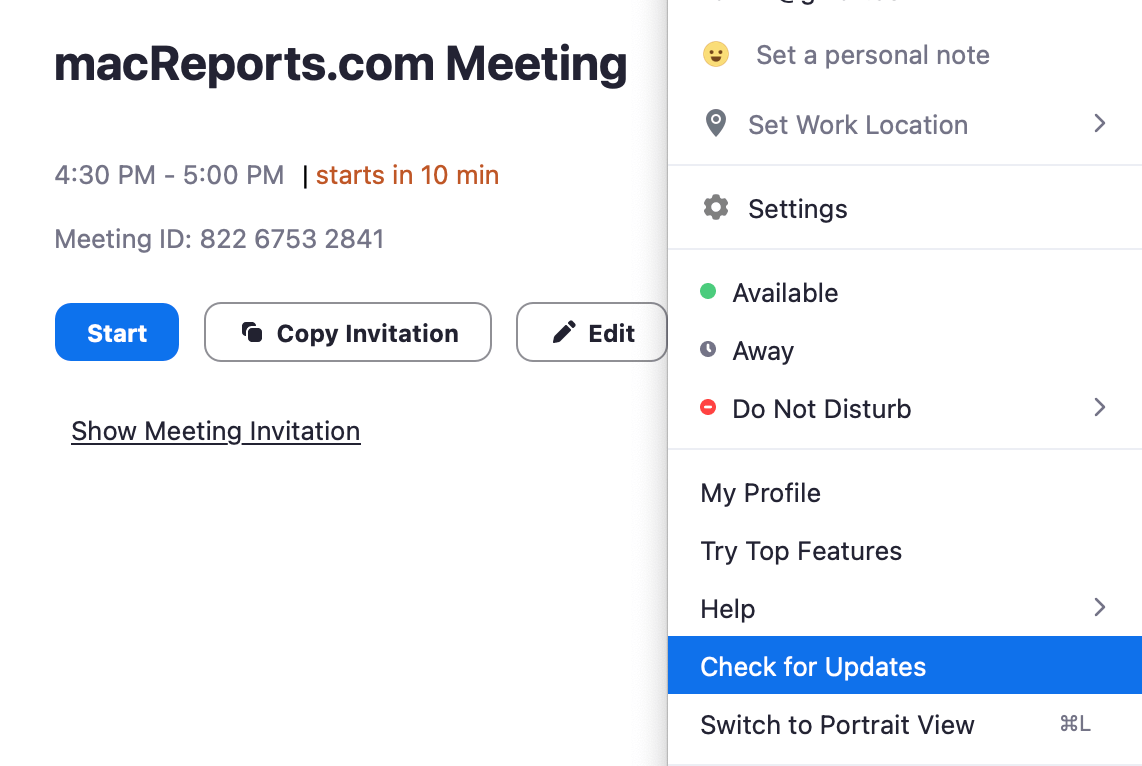
Task: Click the ⌘L shortcut label
Action: (1075, 724)
